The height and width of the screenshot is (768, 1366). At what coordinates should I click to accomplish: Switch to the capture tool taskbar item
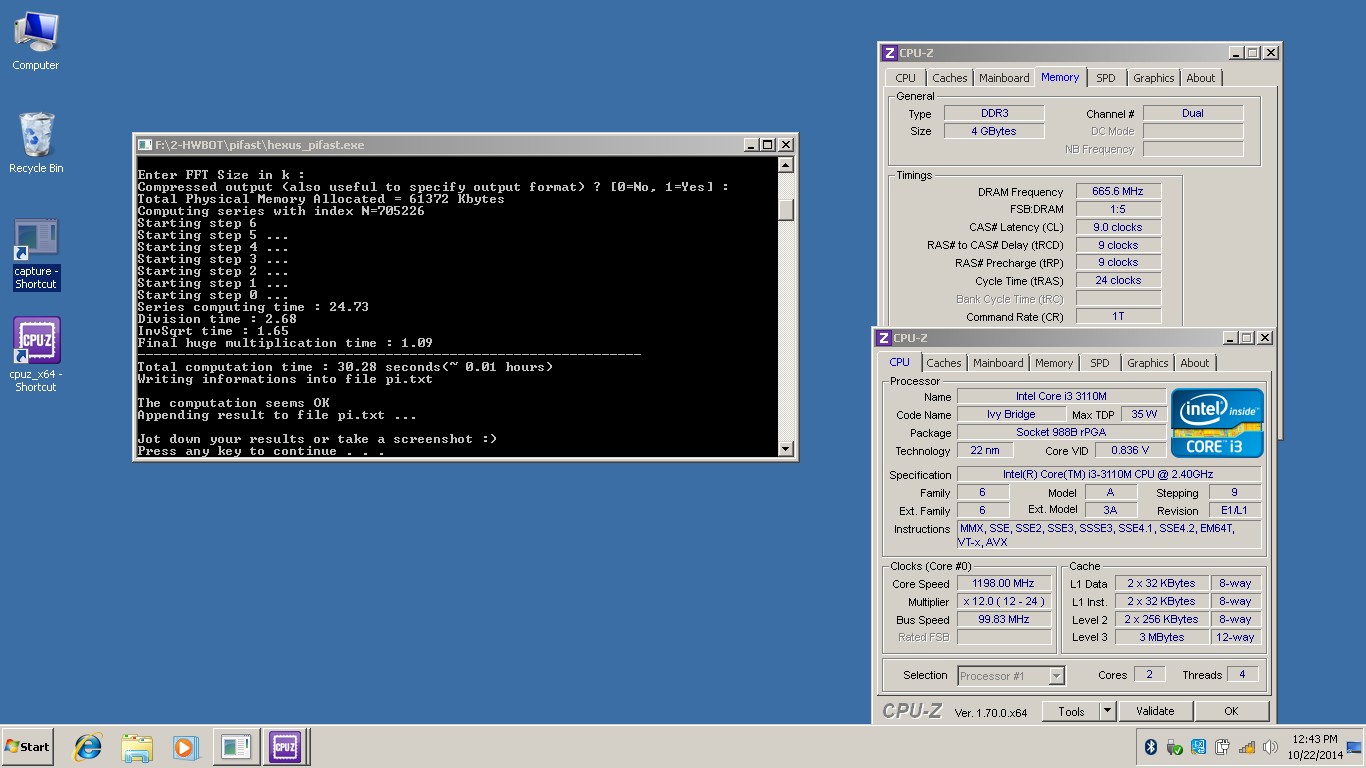235,746
